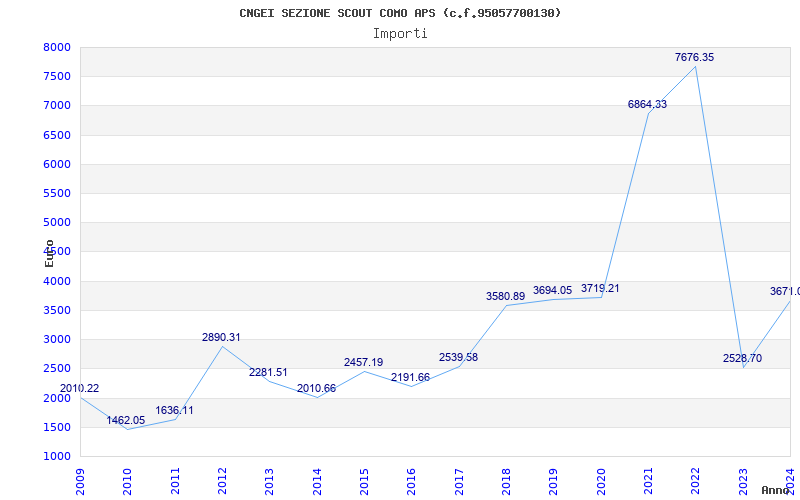Click the 3000 y-axis tick label
This screenshot has height=500, width=800.
tap(57, 339)
